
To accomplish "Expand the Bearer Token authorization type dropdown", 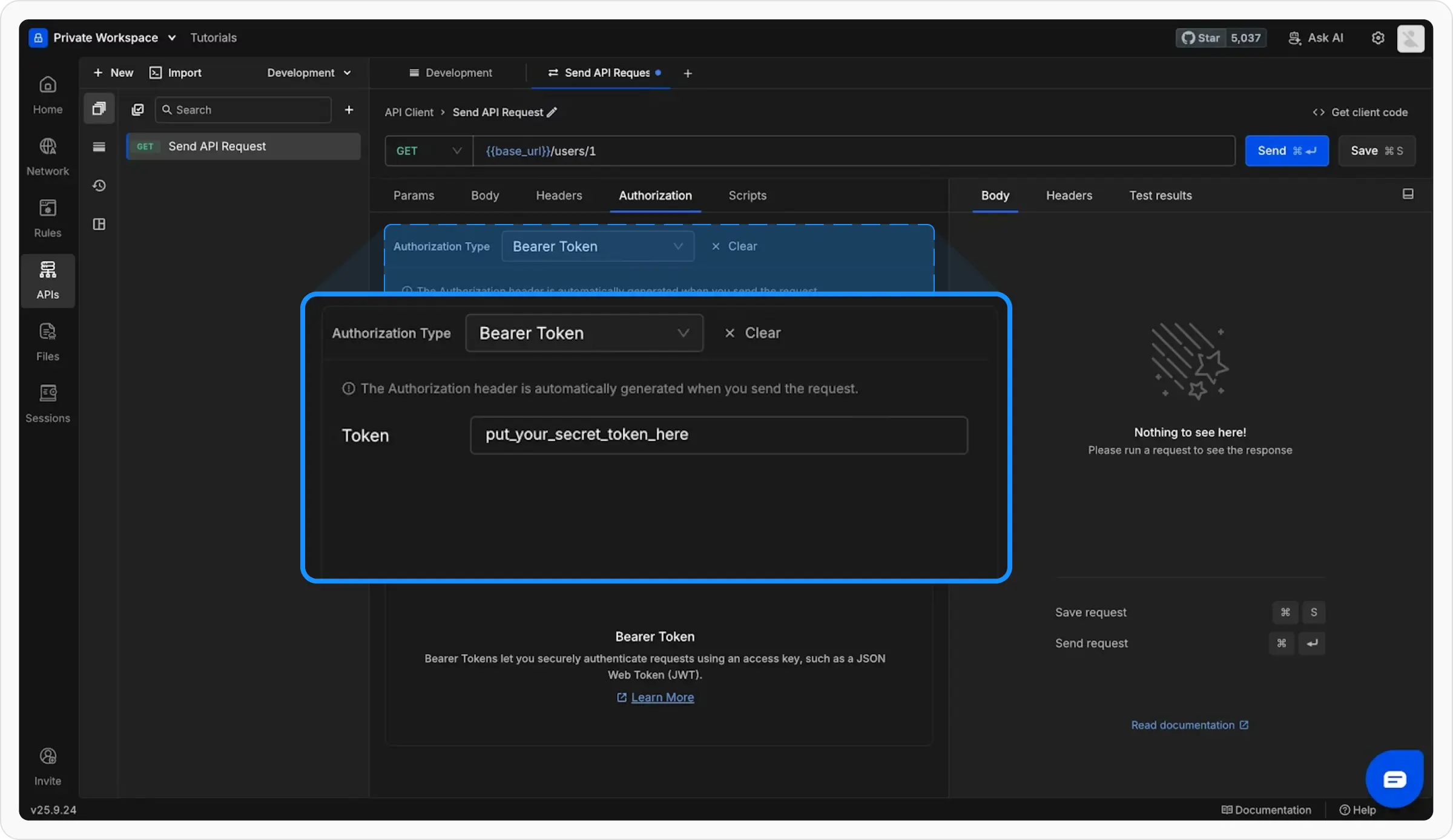I will click(x=584, y=333).
